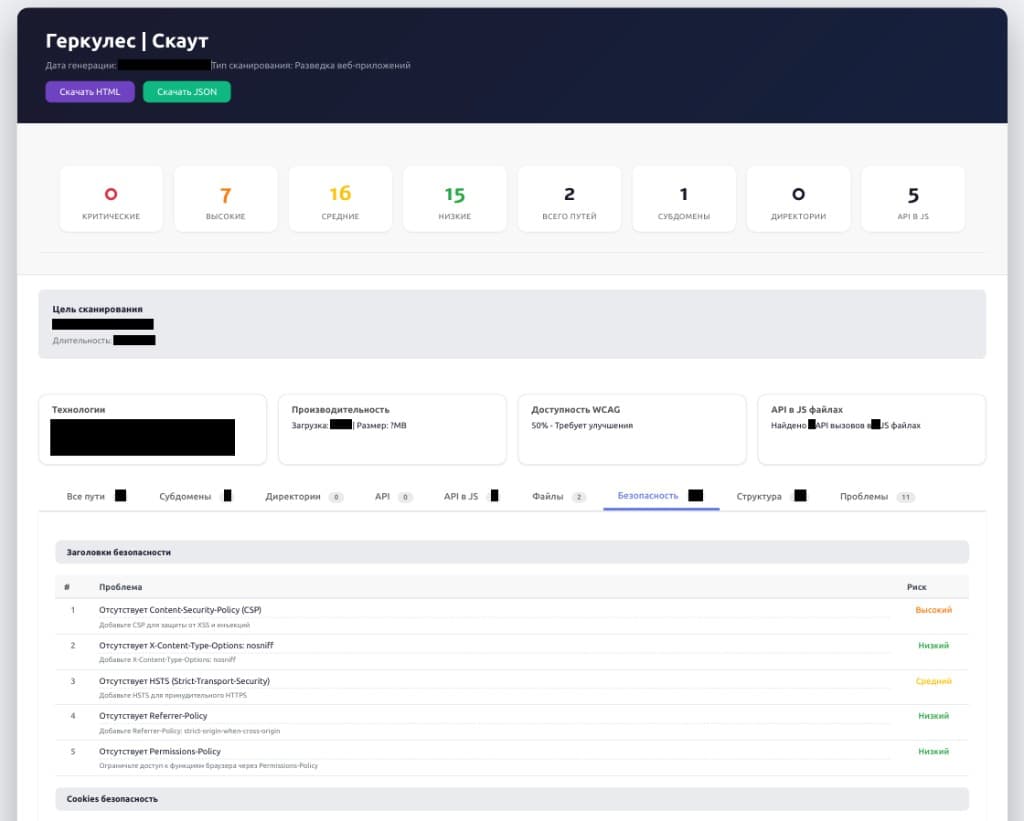1024x821 pixels.
Task: Click the Критические counter card
Action: coord(111,199)
